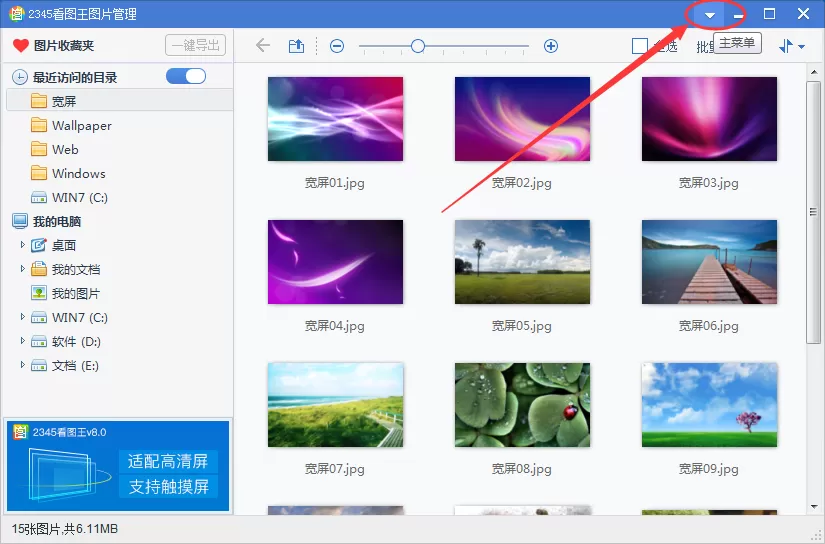Click the red heart favorites icon
Screen dimensions: 825x544
tap(21, 46)
